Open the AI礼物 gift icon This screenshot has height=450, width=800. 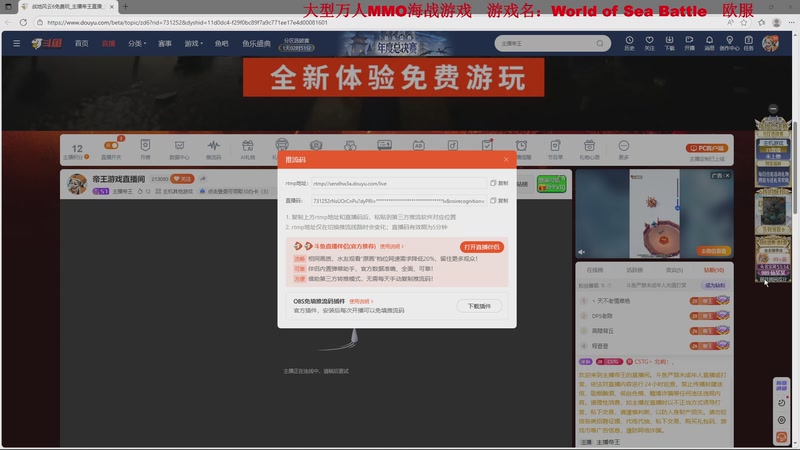point(247,149)
